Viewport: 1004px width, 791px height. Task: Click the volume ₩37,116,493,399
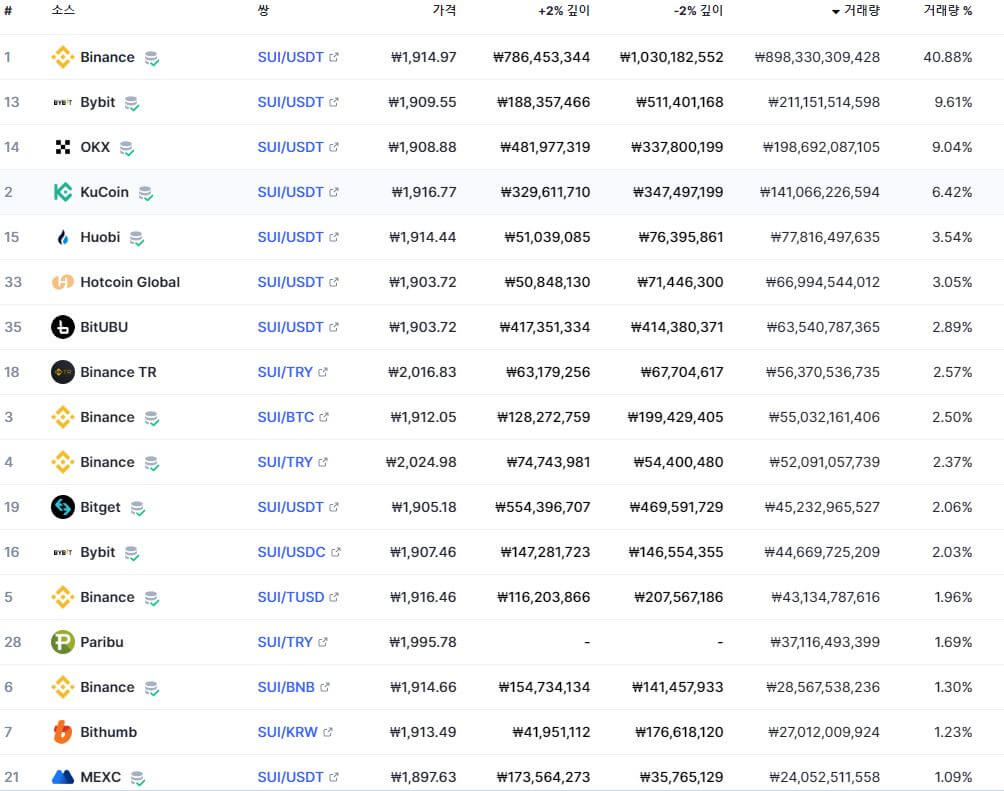[x=825, y=642]
